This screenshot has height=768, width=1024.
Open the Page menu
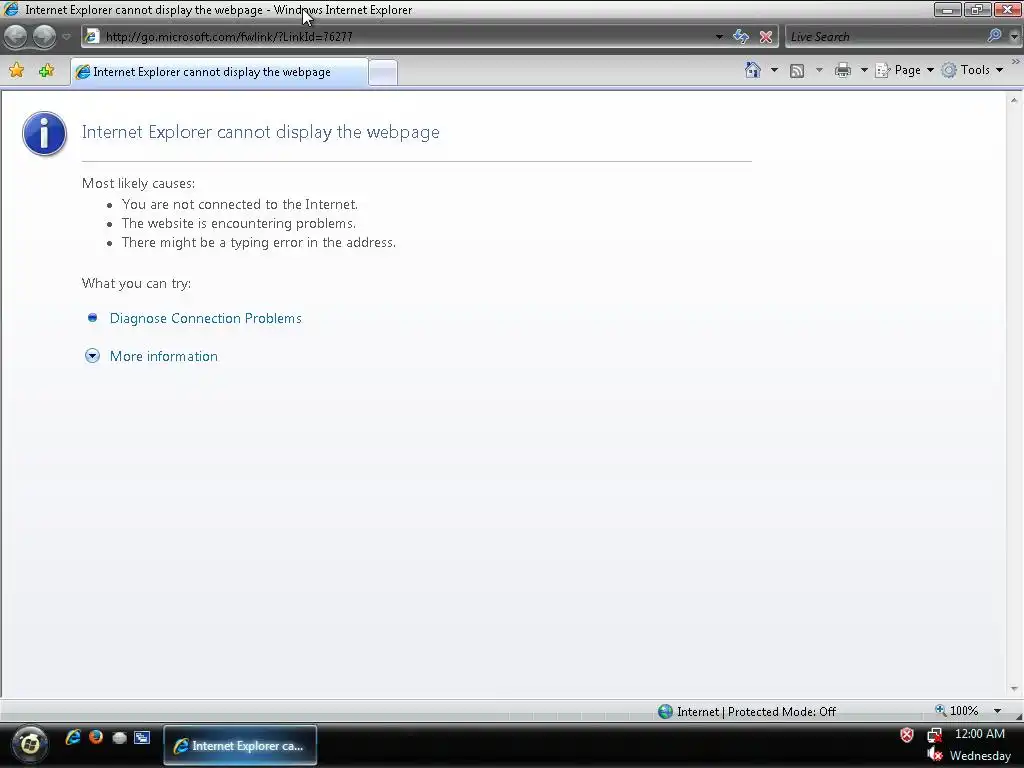coord(905,70)
